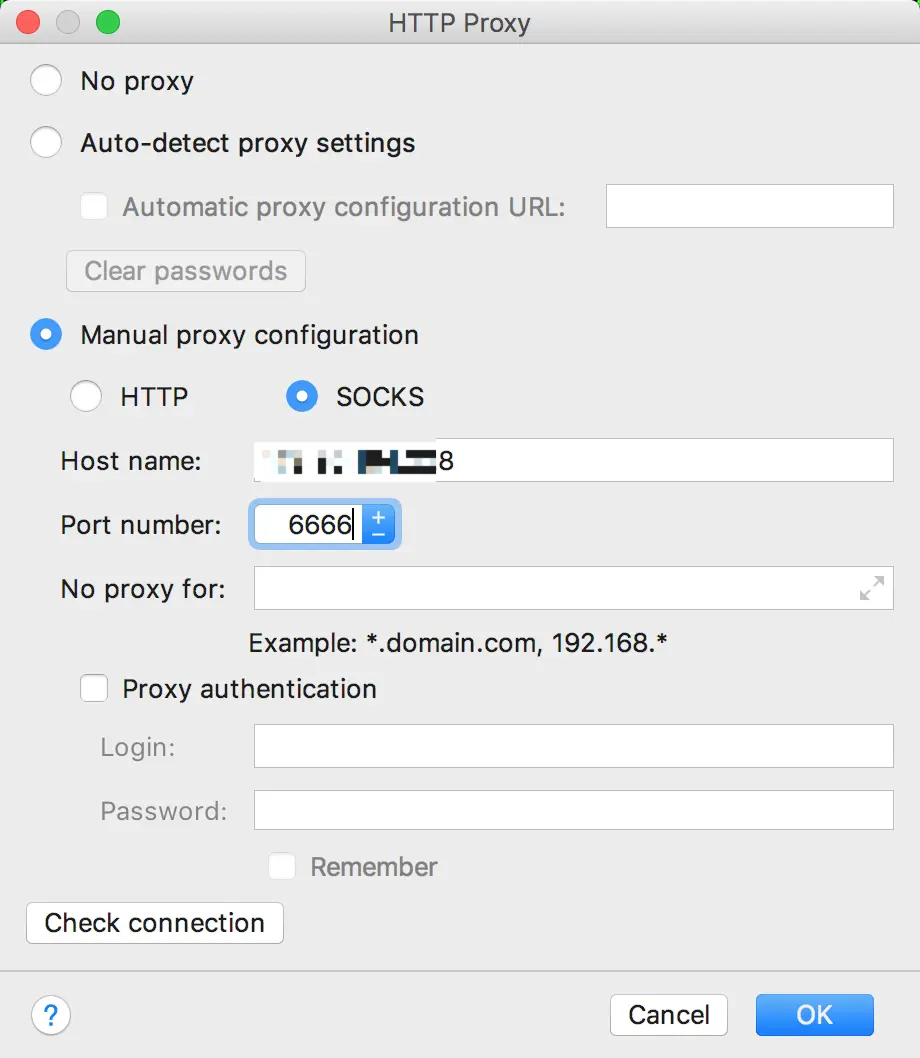Select Manual proxy configuration radio
This screenshot has width=920, height=1058.
point(46,335)
